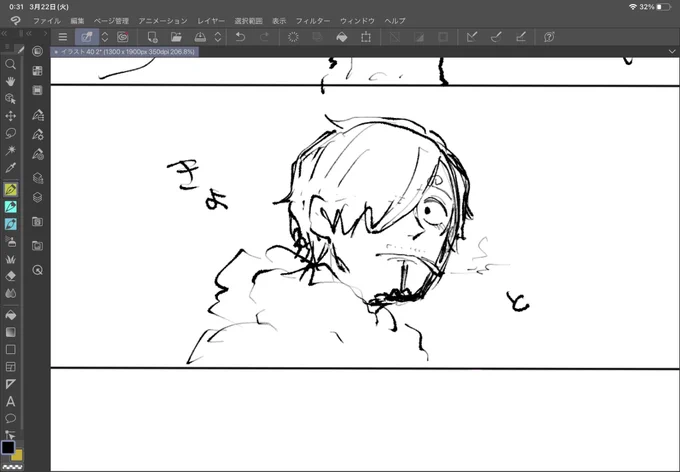Select the yellow sub color swatch
This screenshot has height=472, width=680.
click(17, 455)
